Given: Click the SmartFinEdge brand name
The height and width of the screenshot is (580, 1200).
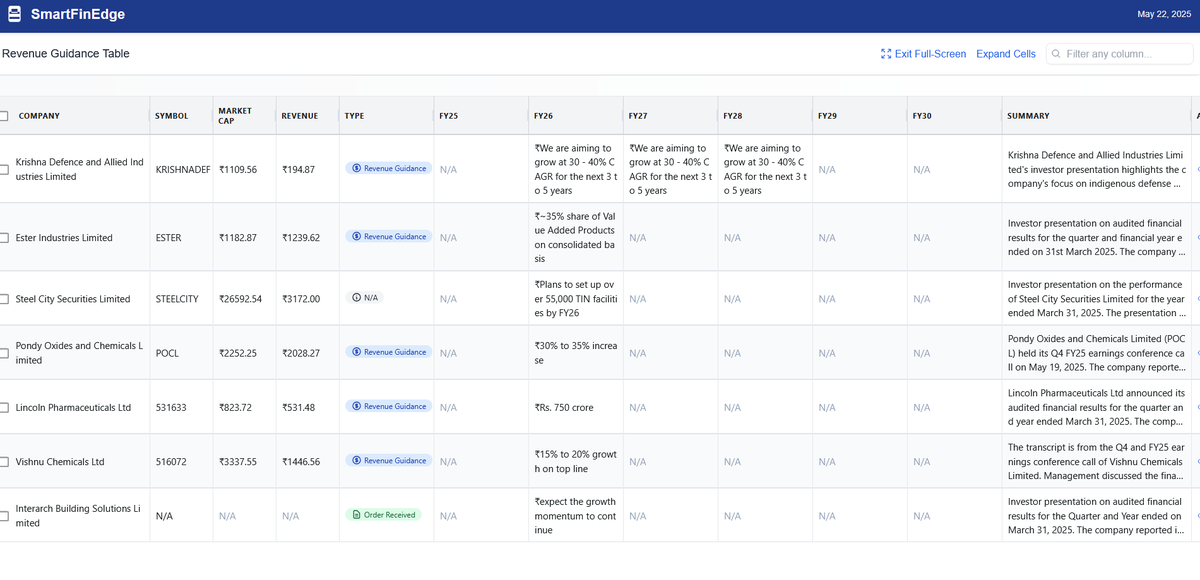Looking at the screenshot, I should pos(78,15).
